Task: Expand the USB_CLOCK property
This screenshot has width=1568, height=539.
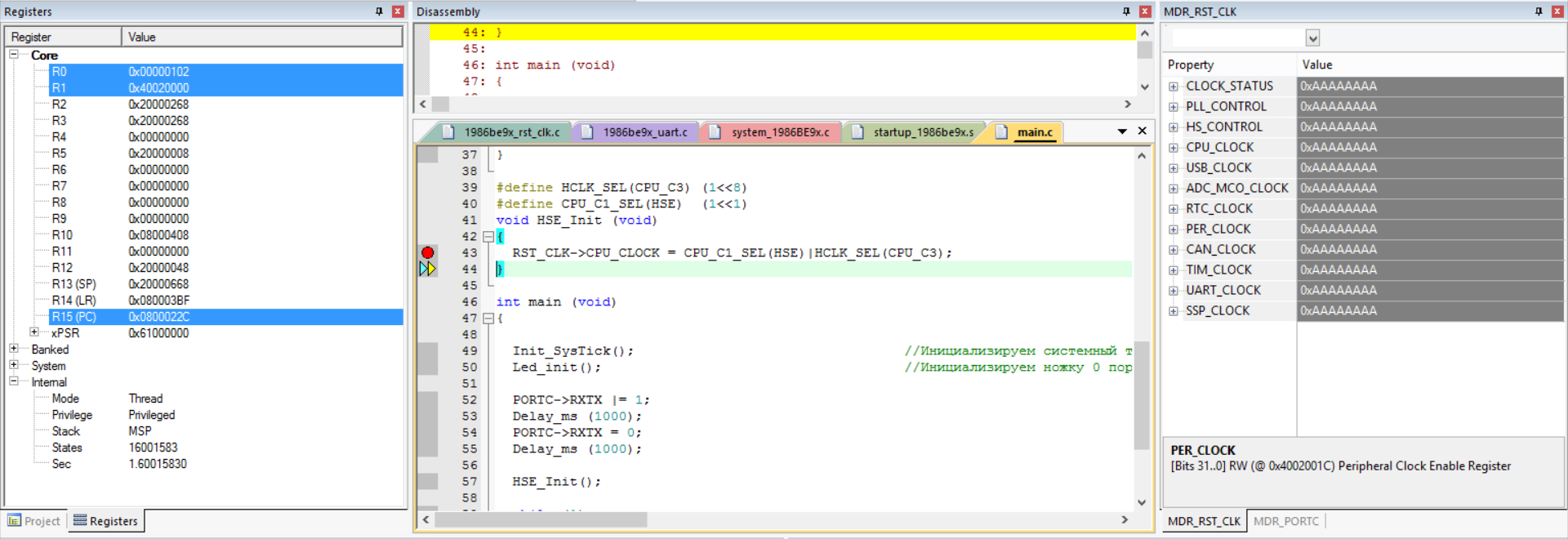Action: click(1174, 168)
